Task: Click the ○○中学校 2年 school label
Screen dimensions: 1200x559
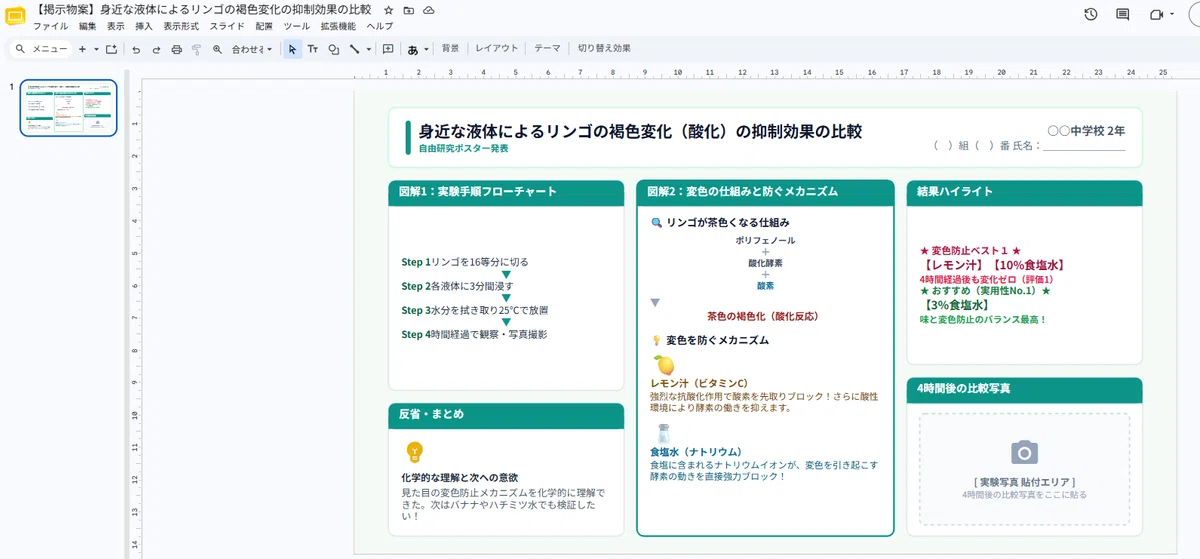Action: (x=1086, y=131)
